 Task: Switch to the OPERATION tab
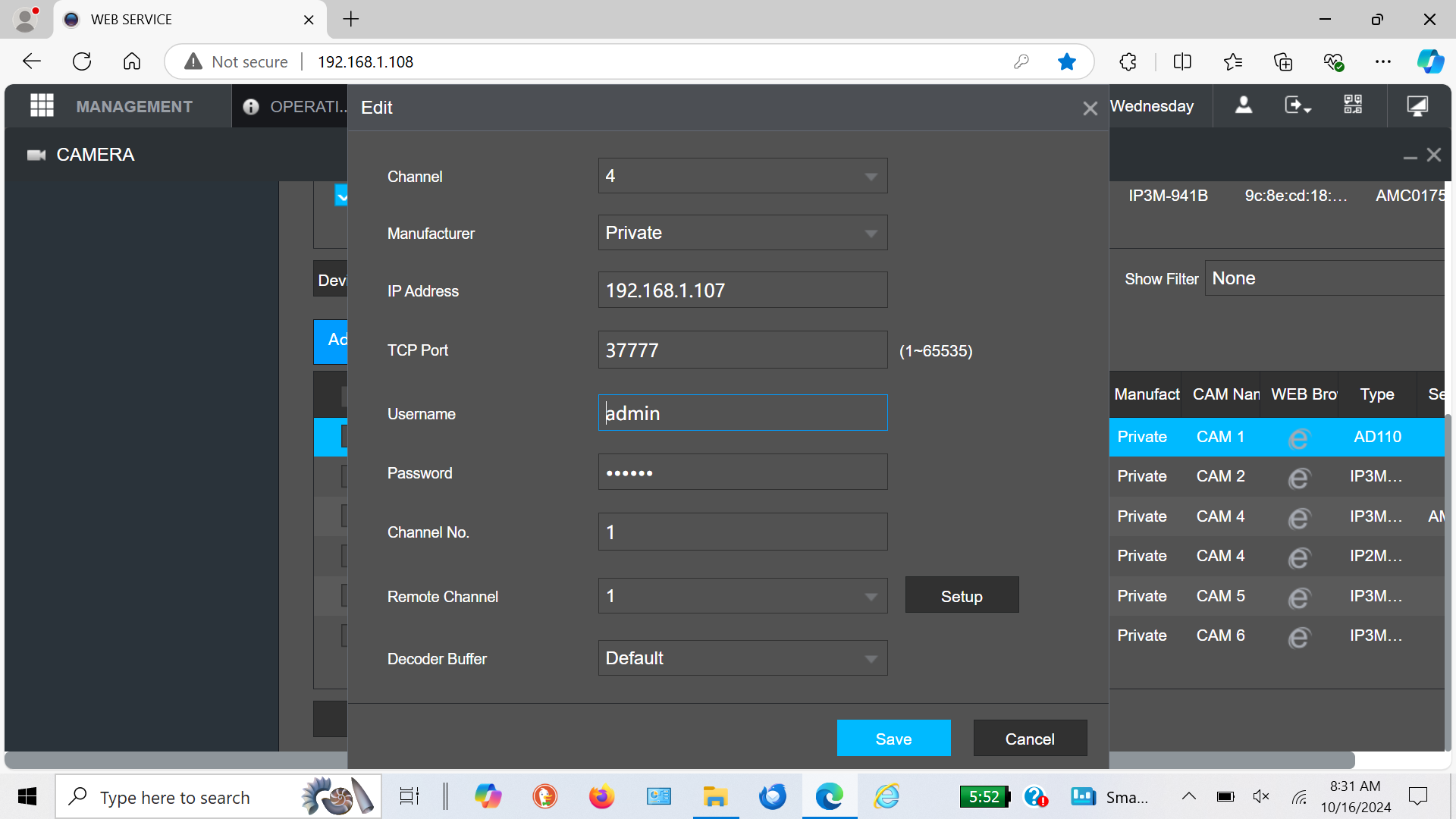296,106
